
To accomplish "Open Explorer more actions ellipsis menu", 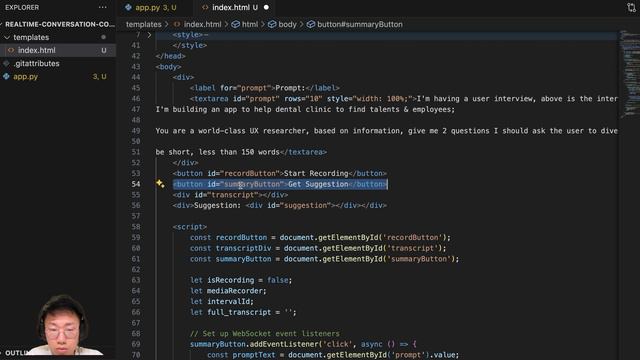I will pyautogui.click(x=102, y=7).
